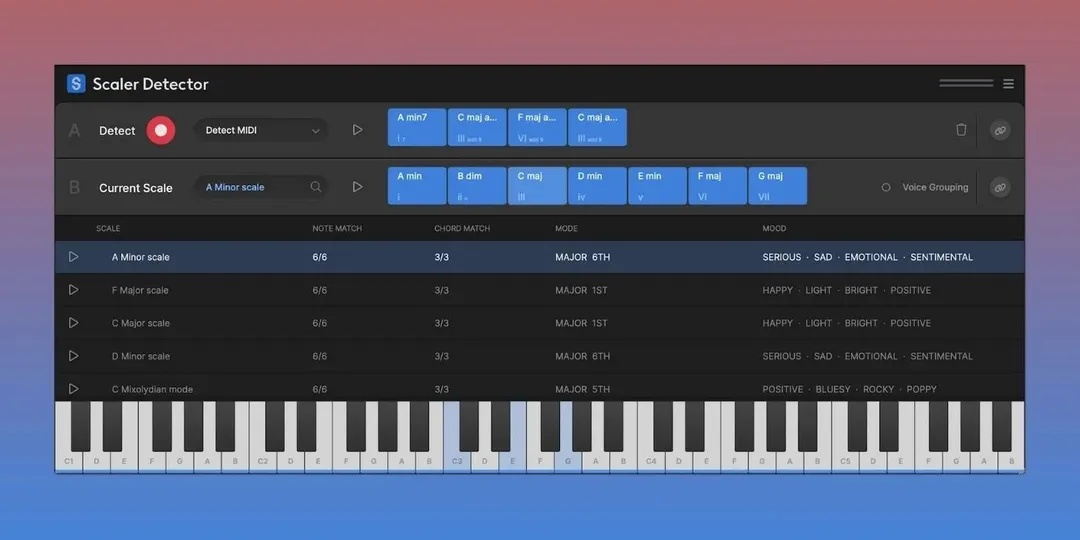This screenshot has width=1080, height=540.
Task: Sort by the CHORD MATCH column header
Action: tap(461, 229)
